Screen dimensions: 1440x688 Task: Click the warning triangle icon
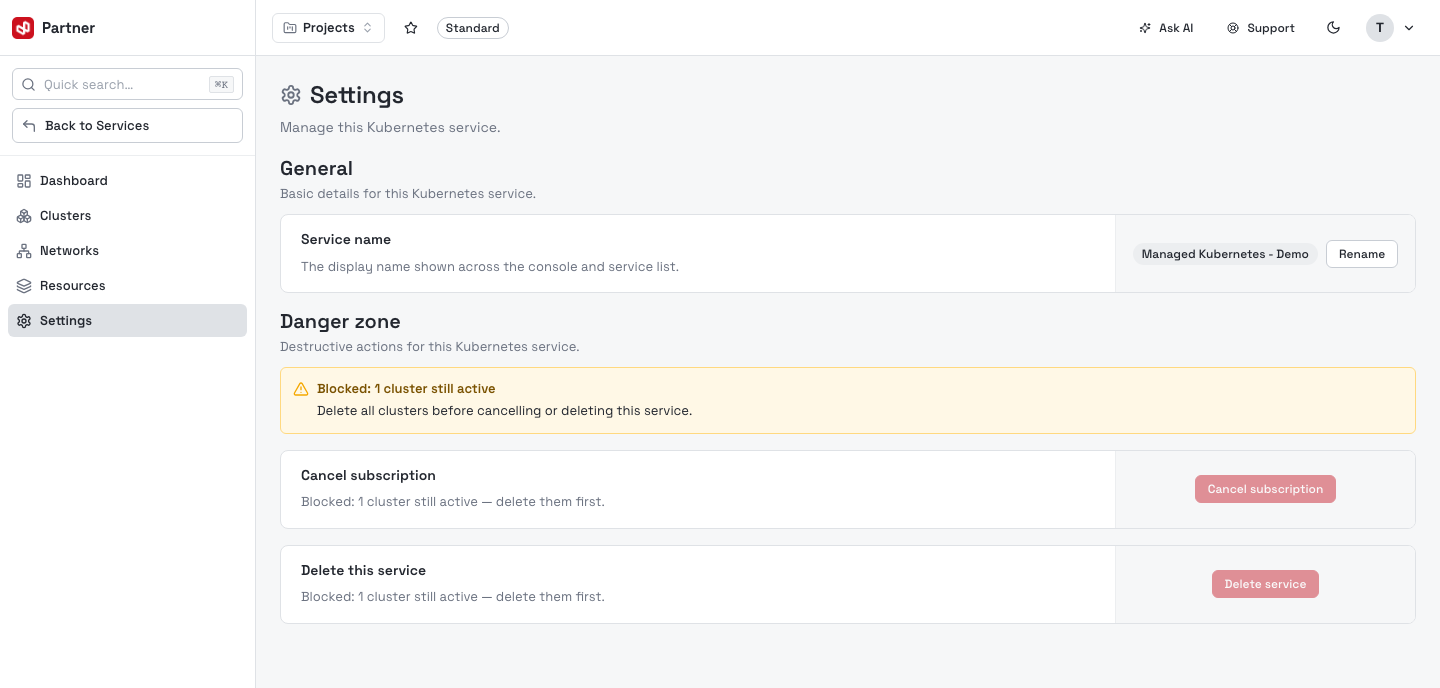301,389
